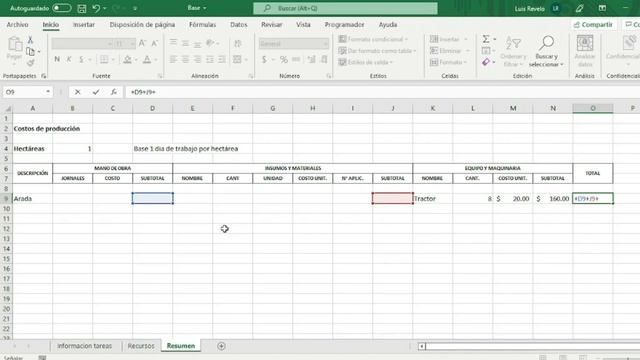Open the Archivo menu
640x360 pixels.
point(18,24)
